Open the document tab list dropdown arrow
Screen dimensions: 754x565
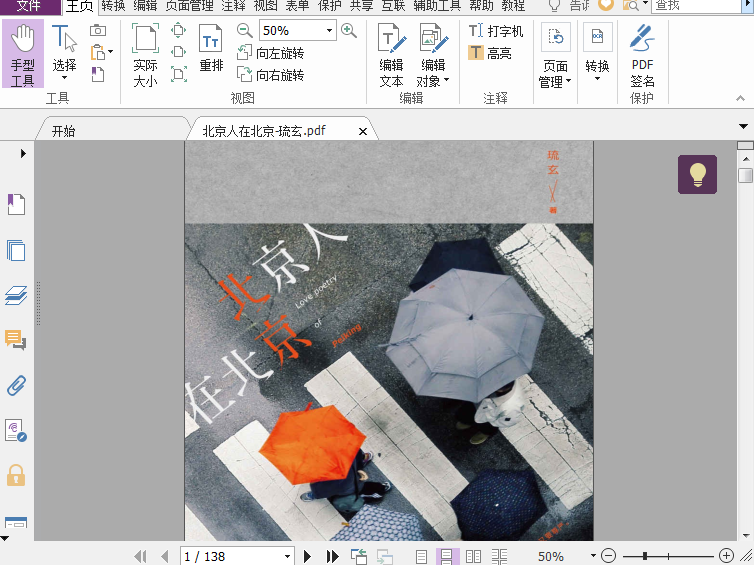coord(743,126)
